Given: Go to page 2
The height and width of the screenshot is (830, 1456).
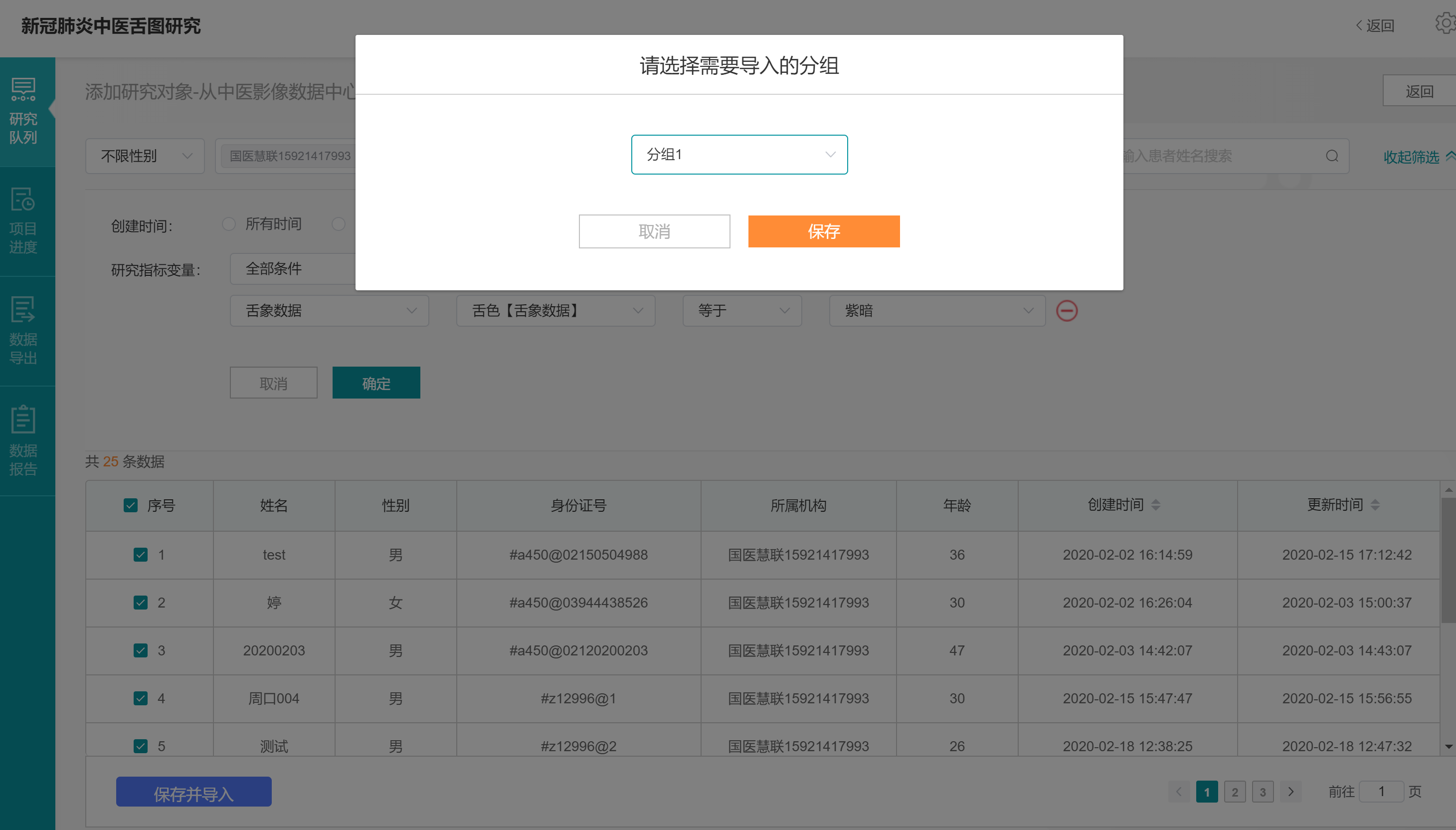Looking at the screenshot, I should point(1234,792).
